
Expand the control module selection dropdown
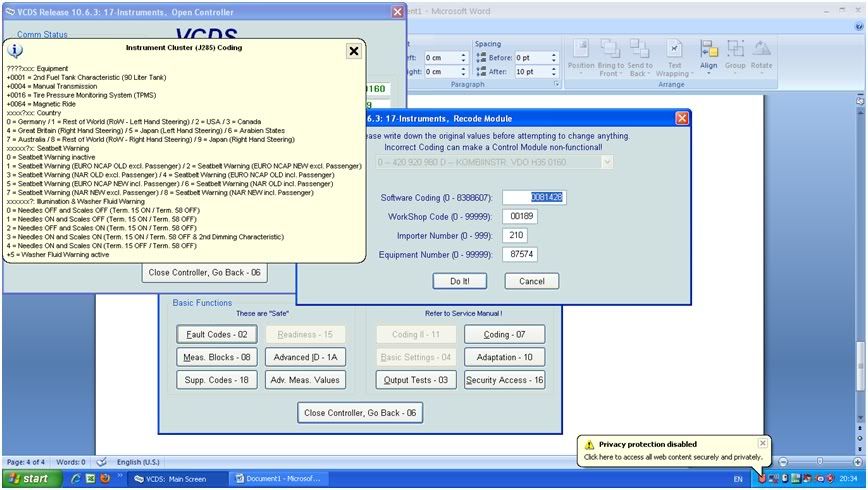(607, 162)
